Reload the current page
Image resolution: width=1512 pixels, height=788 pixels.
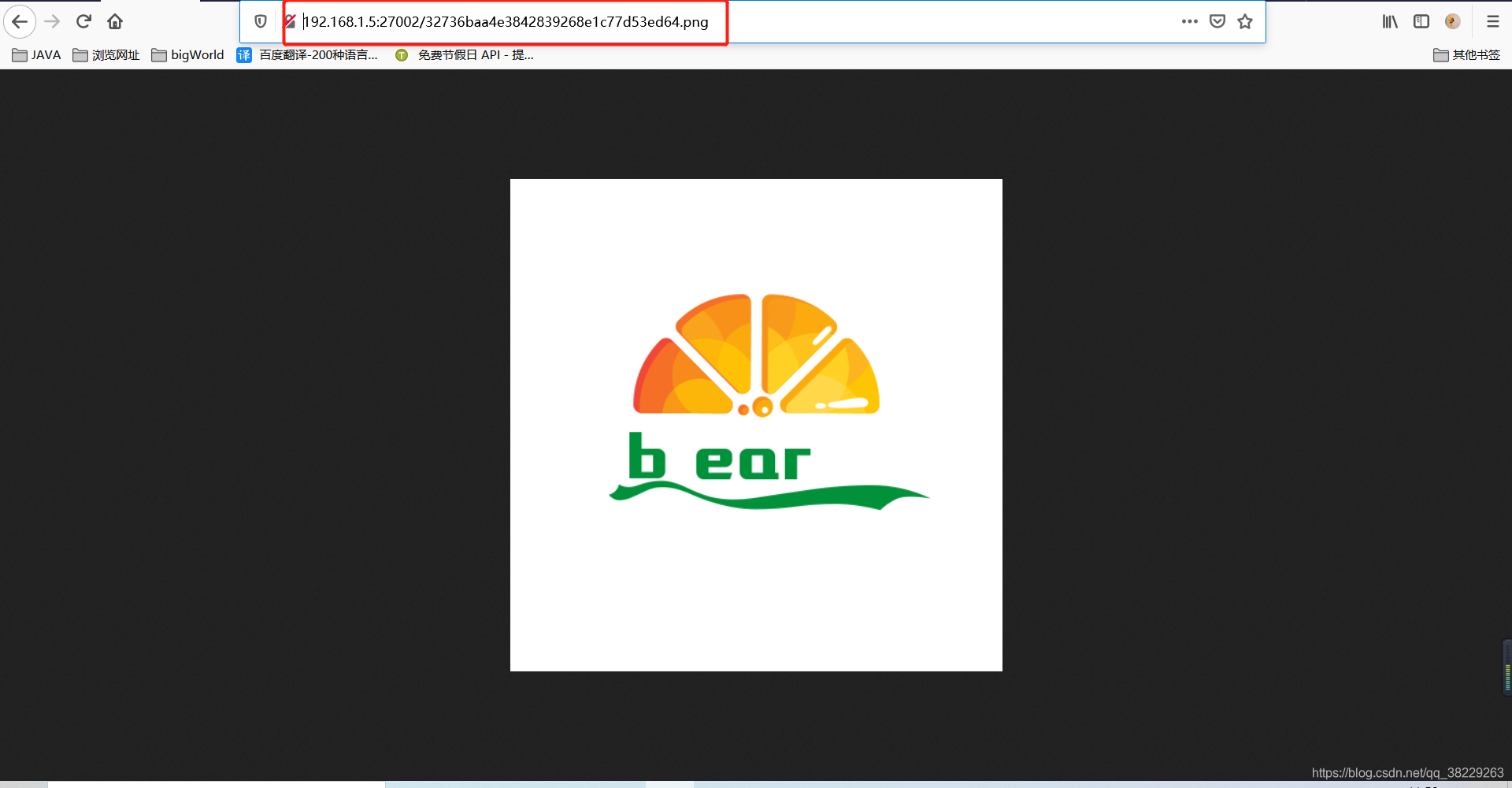click(83, 21)
